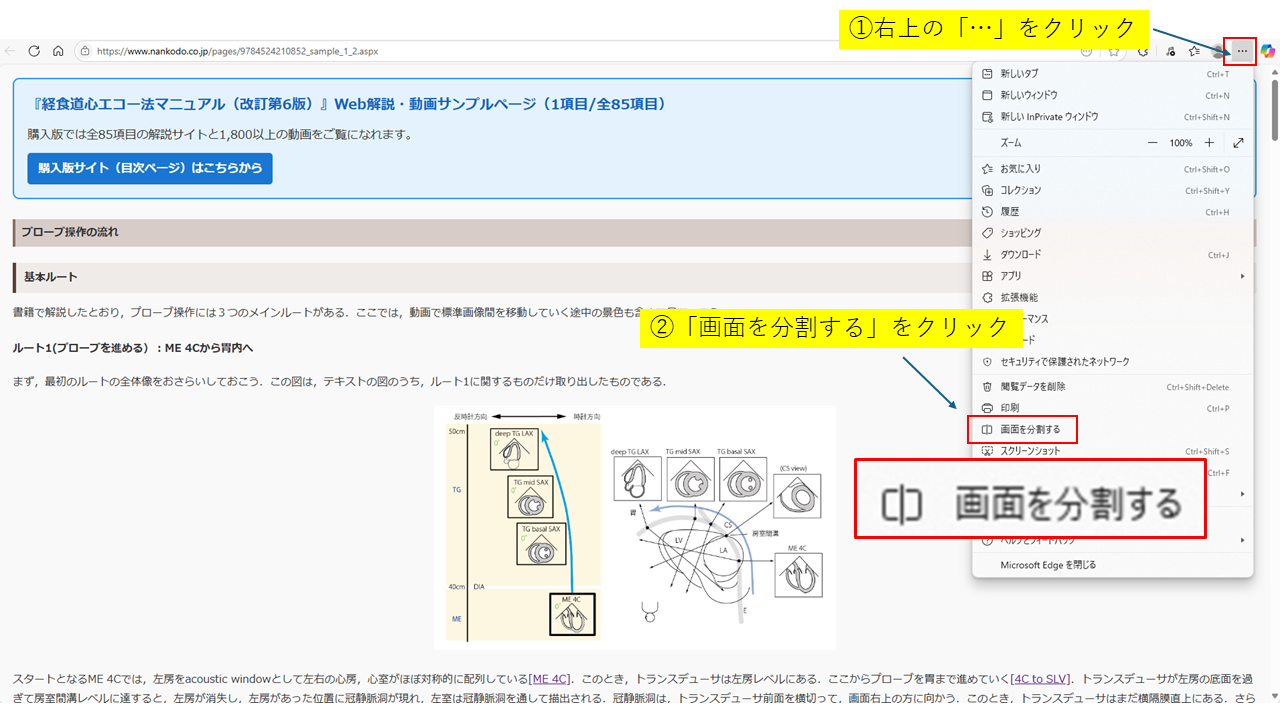
Task: Open the ME 4C hyperlink in the text
Action: 547,678
